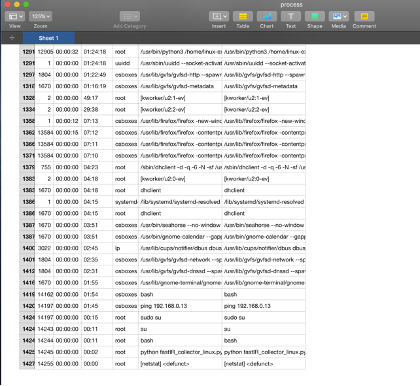Click the '02:45' elapsed time cell

click(97, 248)
